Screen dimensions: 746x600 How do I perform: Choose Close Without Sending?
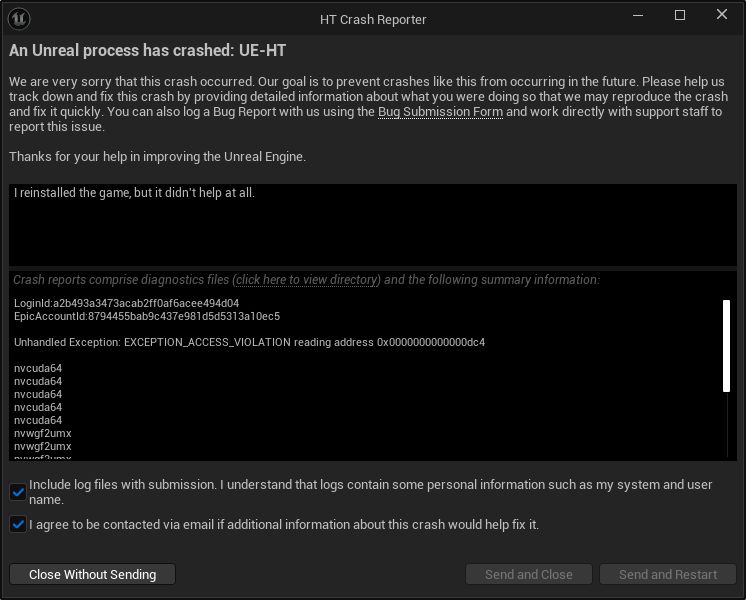(92, 574)
